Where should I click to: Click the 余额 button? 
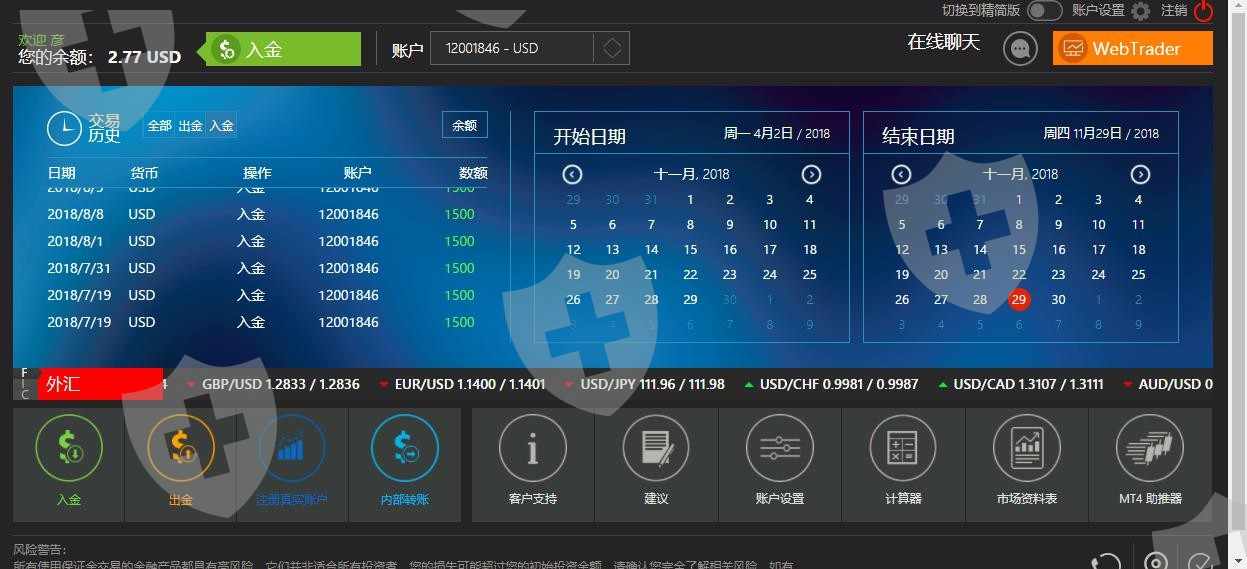point(465,125)
